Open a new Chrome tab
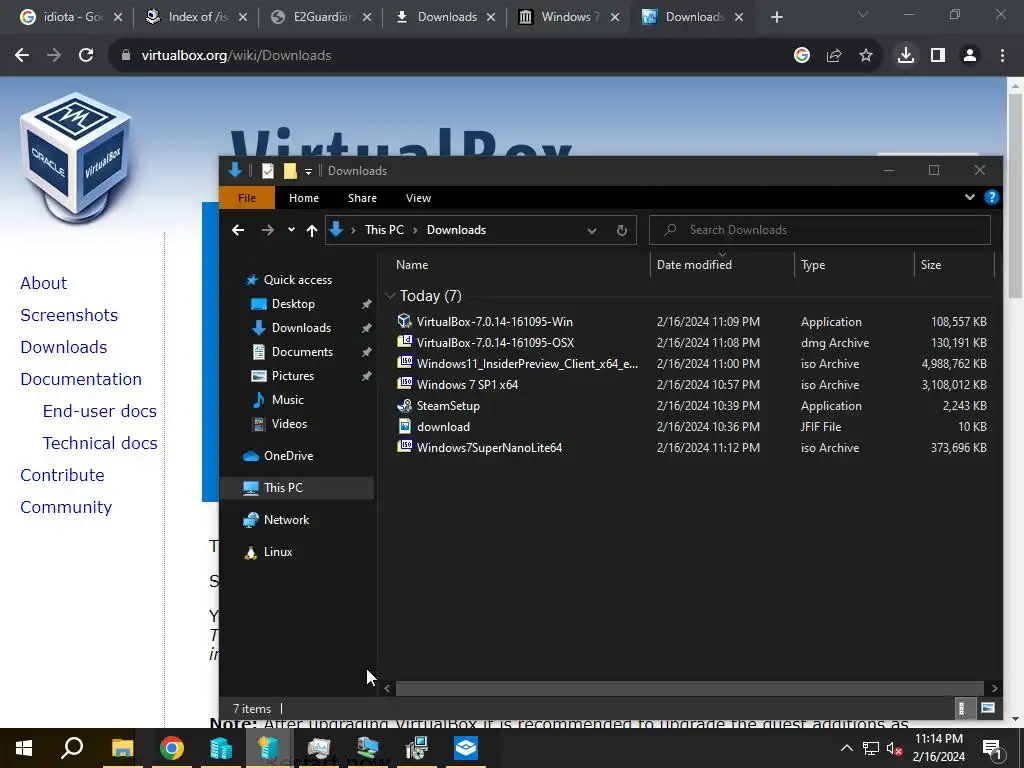This screenshot has height=768, width=1024. (x=776, y=17)
